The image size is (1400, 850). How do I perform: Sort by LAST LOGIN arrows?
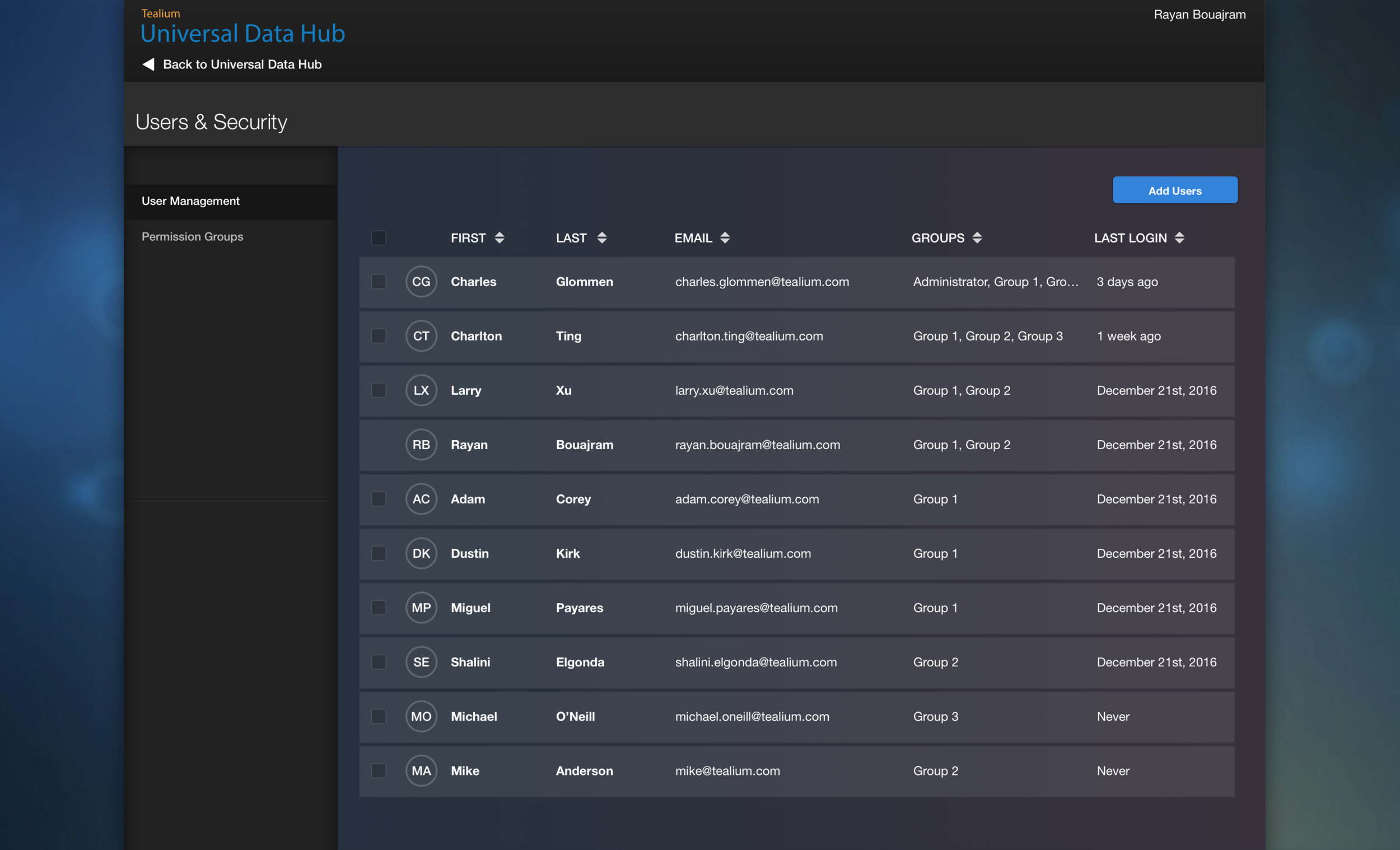click(x=1179, y=237)
